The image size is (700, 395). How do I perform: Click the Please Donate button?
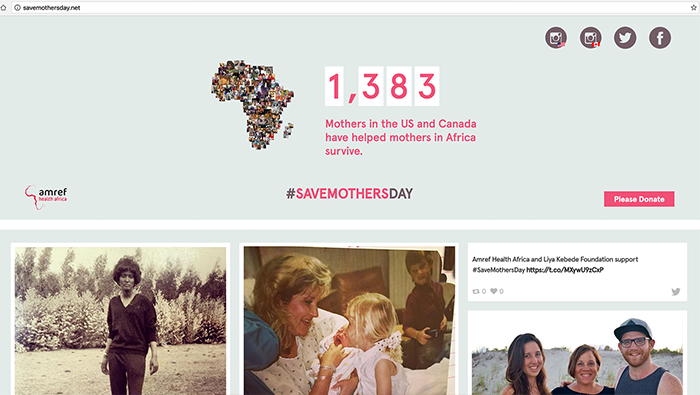coord(639,199)
